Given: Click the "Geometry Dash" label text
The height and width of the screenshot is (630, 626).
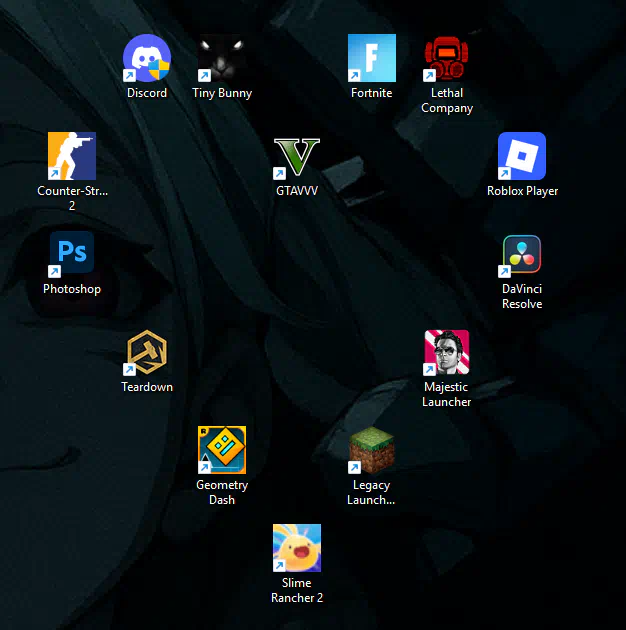Looking at the screenshot, I should click(x=222, y=492).
